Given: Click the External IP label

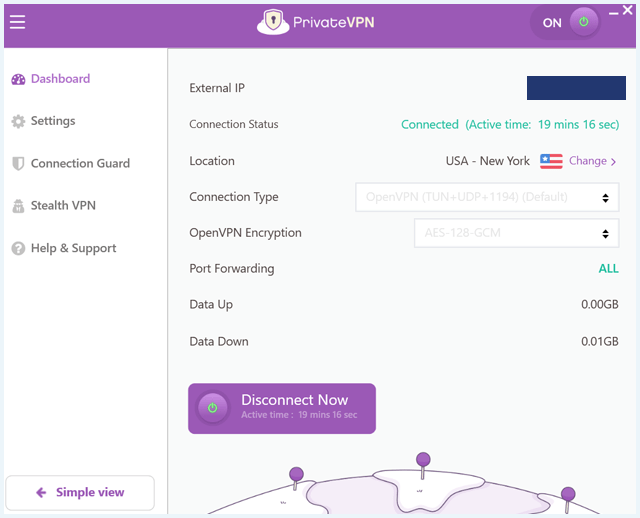Looking at the screenshot, I should [x=217, y=88].
